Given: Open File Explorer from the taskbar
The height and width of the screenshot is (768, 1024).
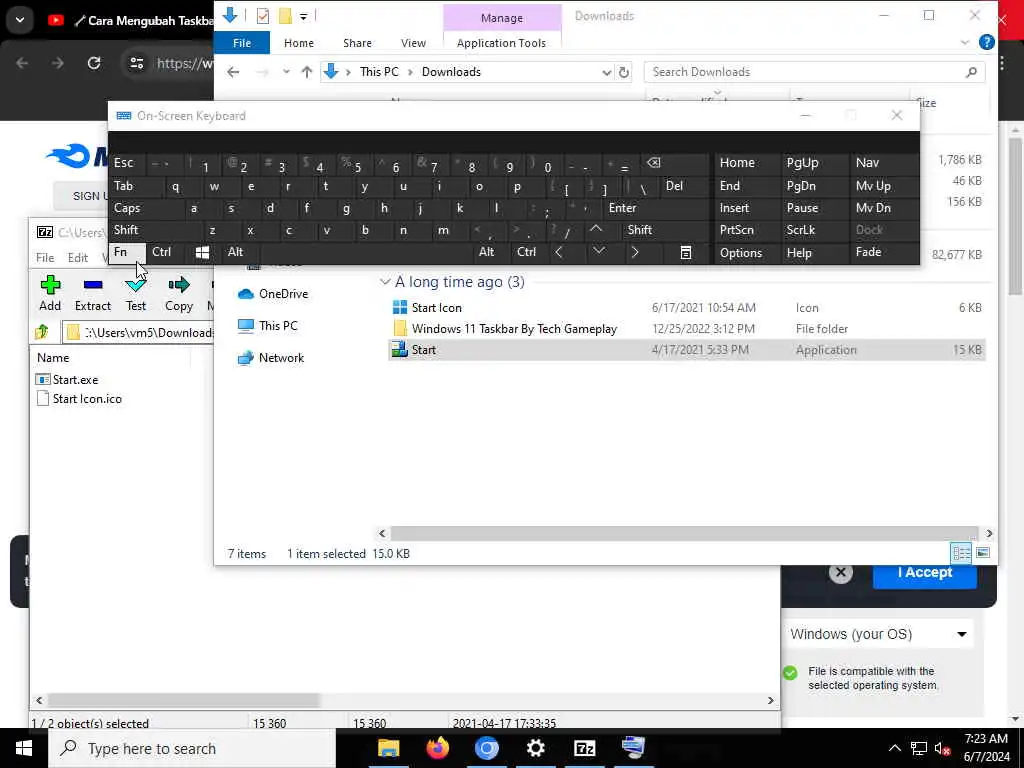Looking at the screenshot, I should click(389, 748).
